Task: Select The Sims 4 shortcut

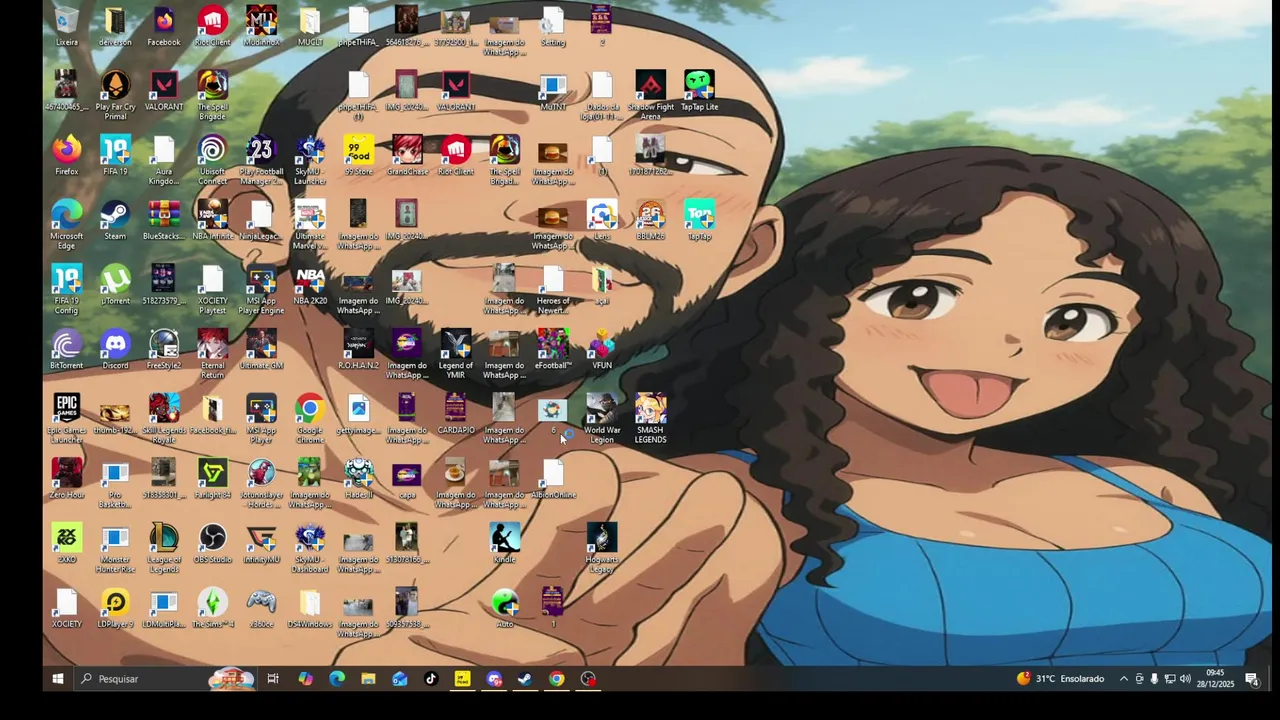Action: (212, 609)
